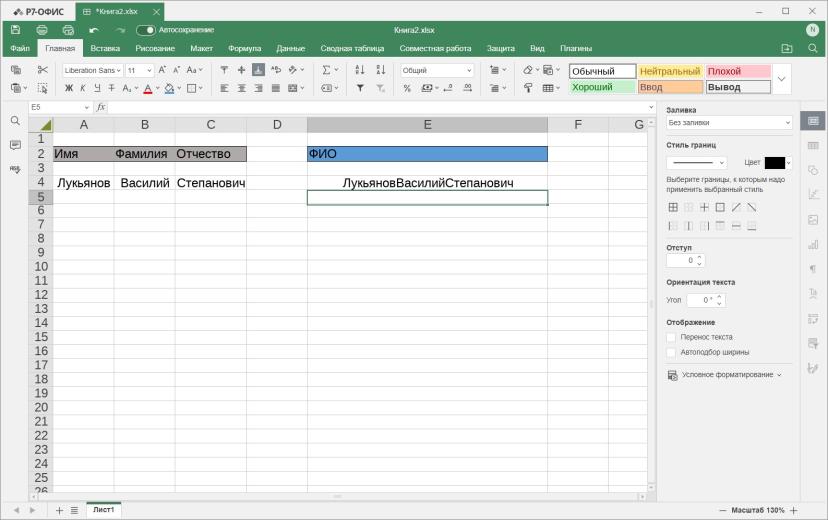Apply diagonal down border
The height and width of the screenshot is (520, 828).
tap(751, 207)
